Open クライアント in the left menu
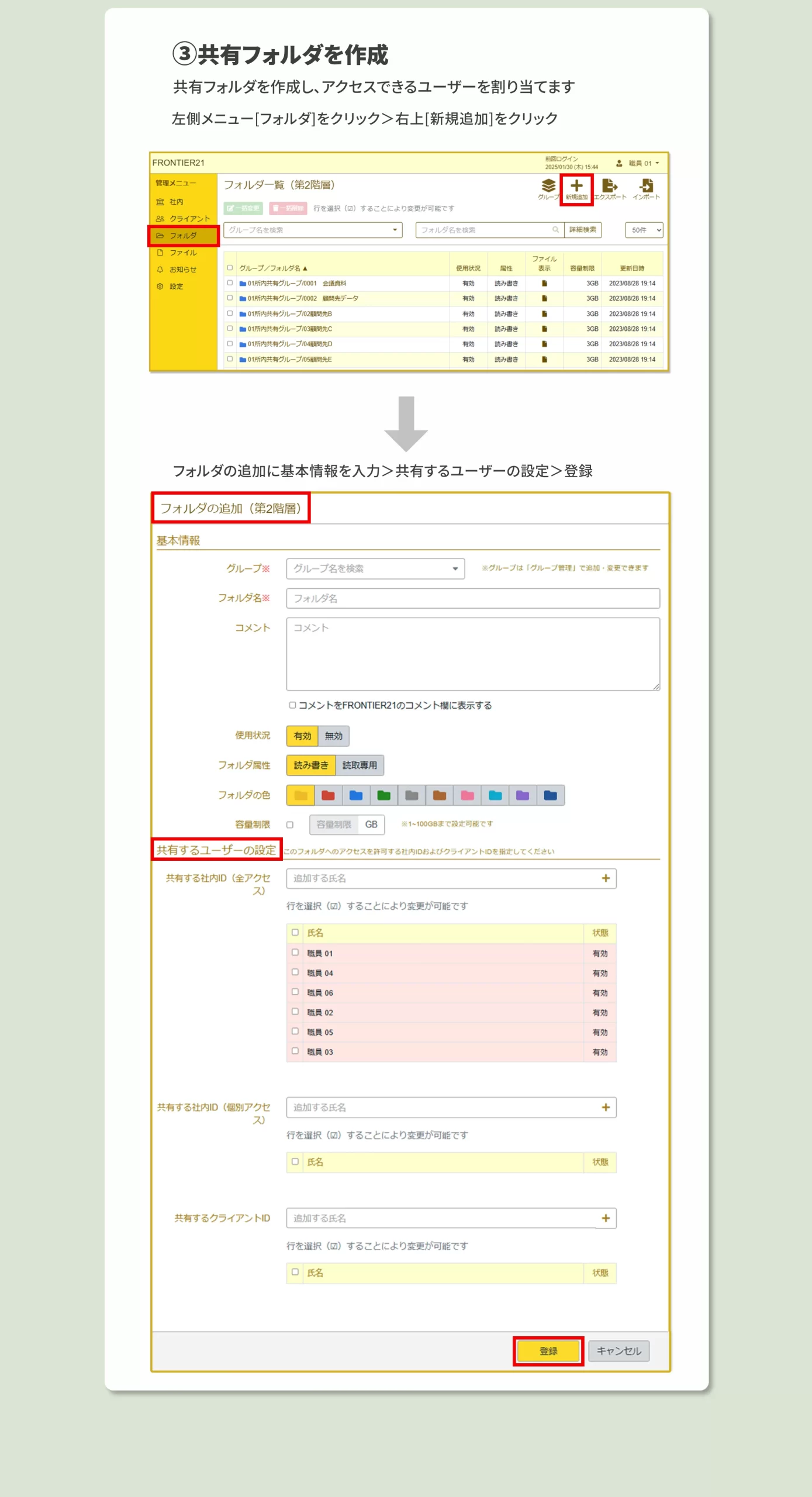Screen dimensions: 812x1497 [x=189, y=219]
